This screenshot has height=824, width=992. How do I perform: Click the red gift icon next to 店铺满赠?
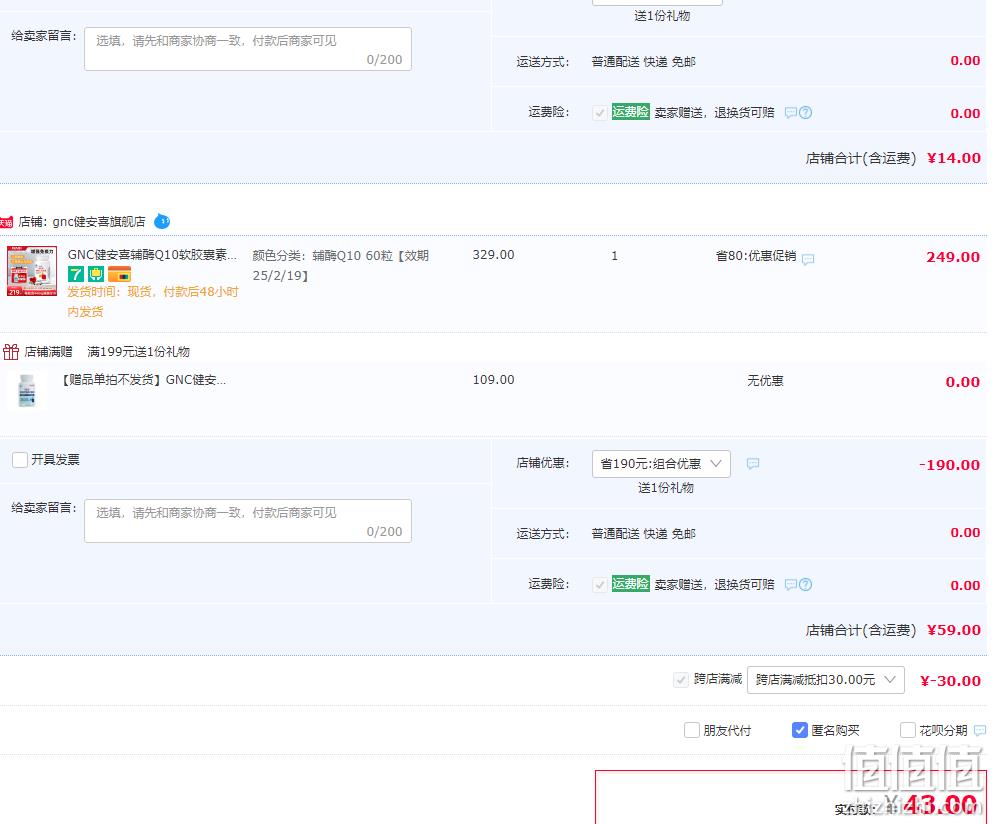(x=11, y=351)
